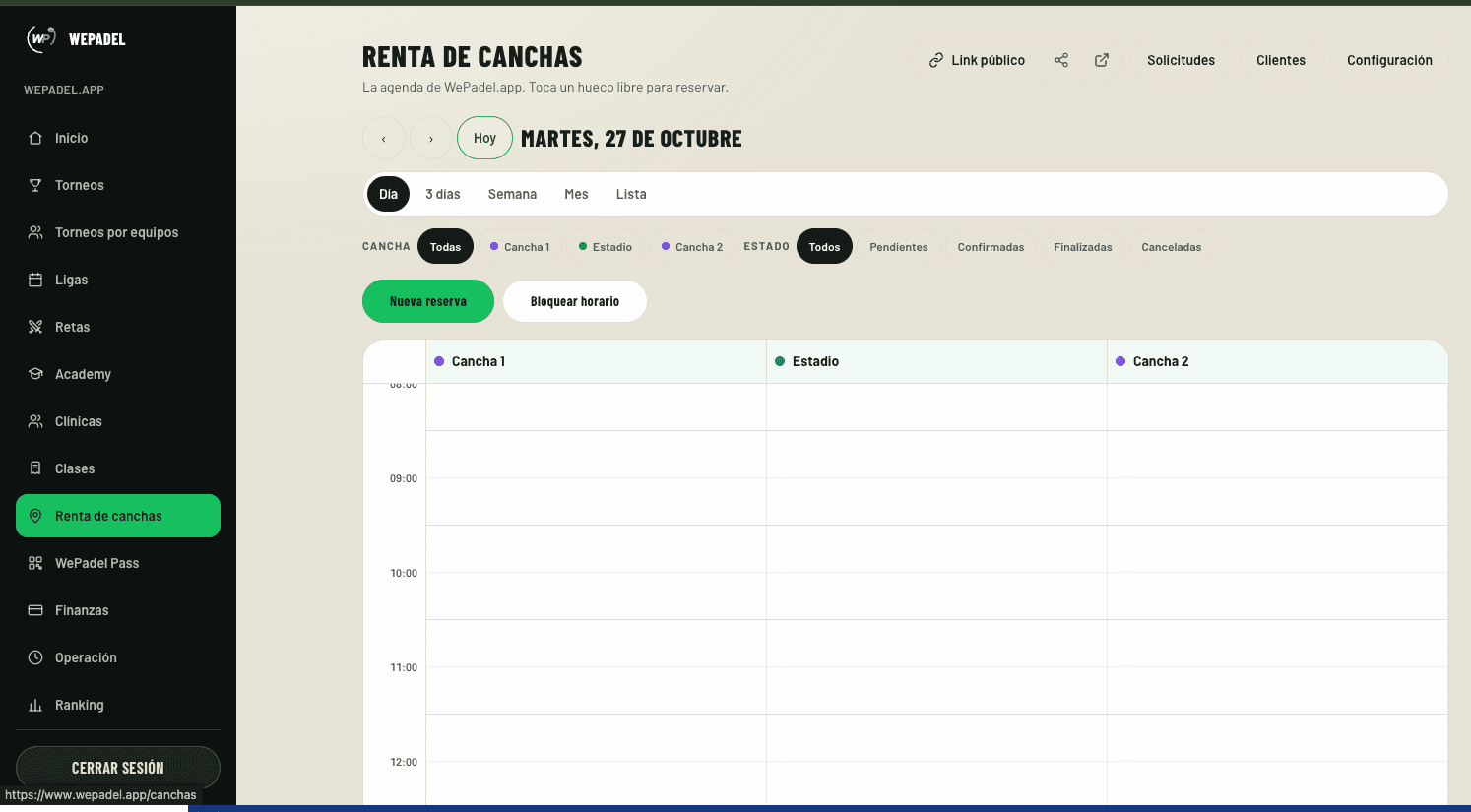Open the agenda in new window icon
The image size is (1471, 812).
tap(1102, 60)
